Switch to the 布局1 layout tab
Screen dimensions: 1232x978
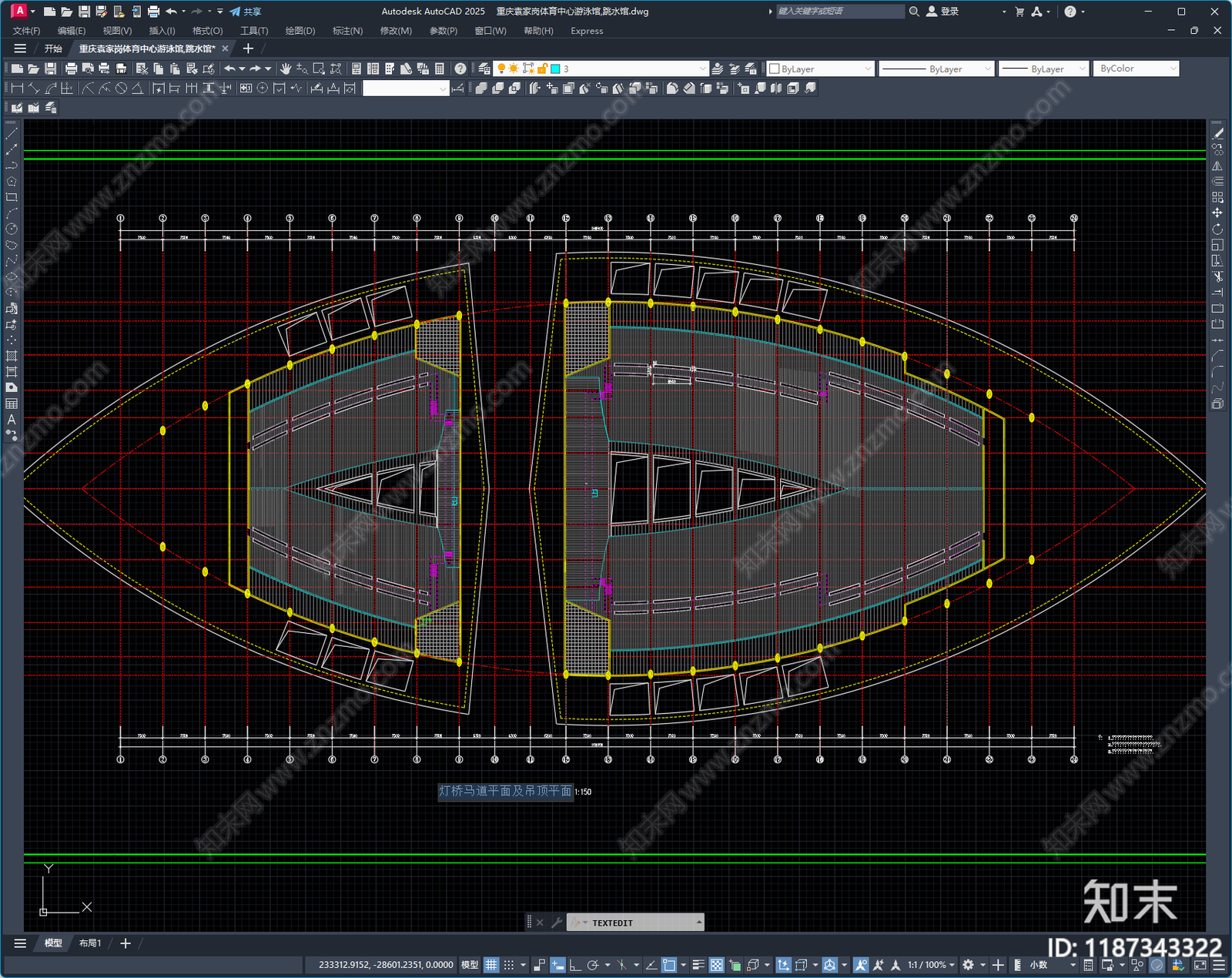[x=90, y=943]
